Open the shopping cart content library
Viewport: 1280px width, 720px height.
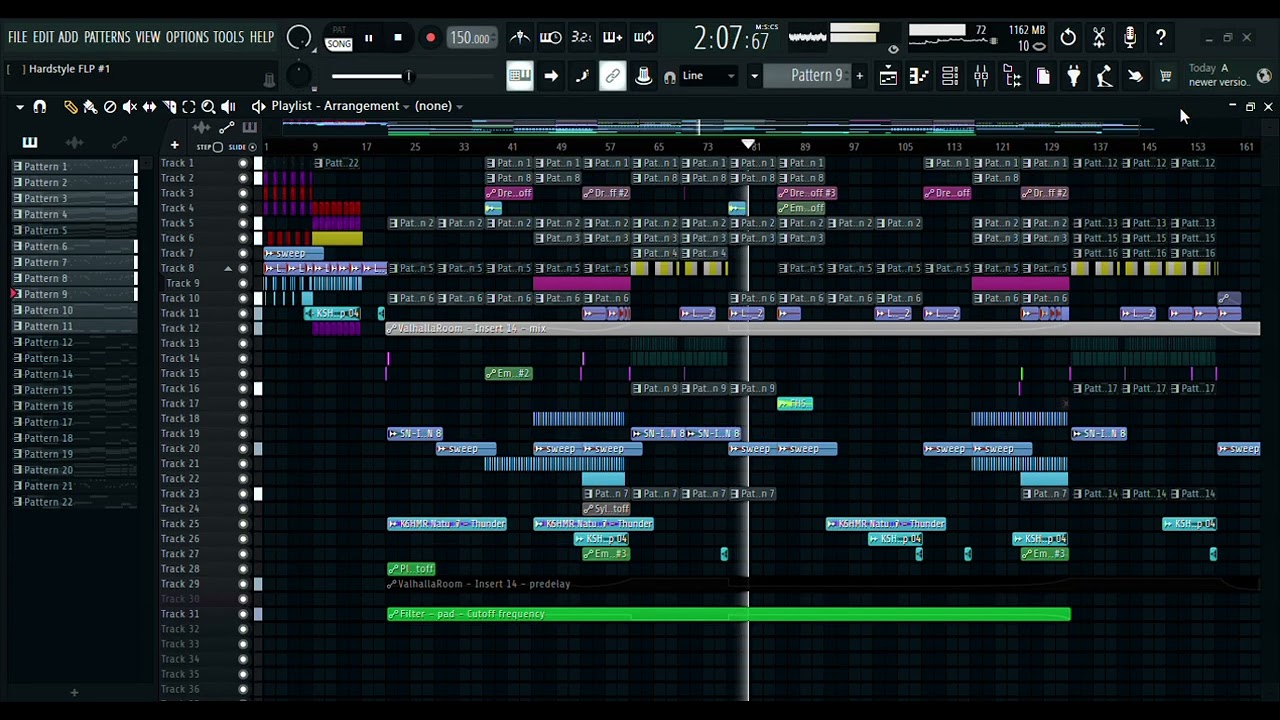pos(1165,76)
